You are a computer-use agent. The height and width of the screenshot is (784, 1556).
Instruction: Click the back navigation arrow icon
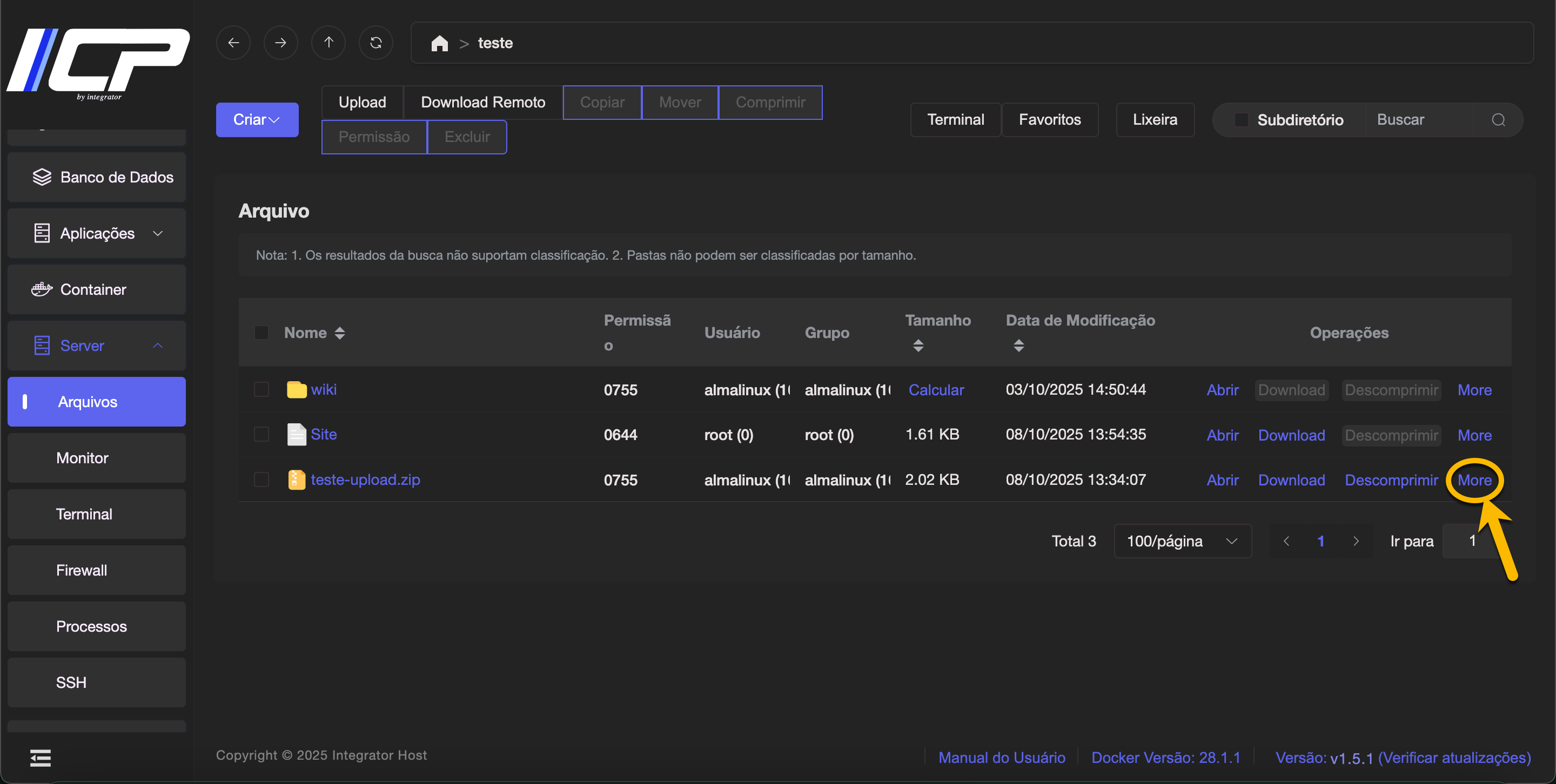pos(233,43)
